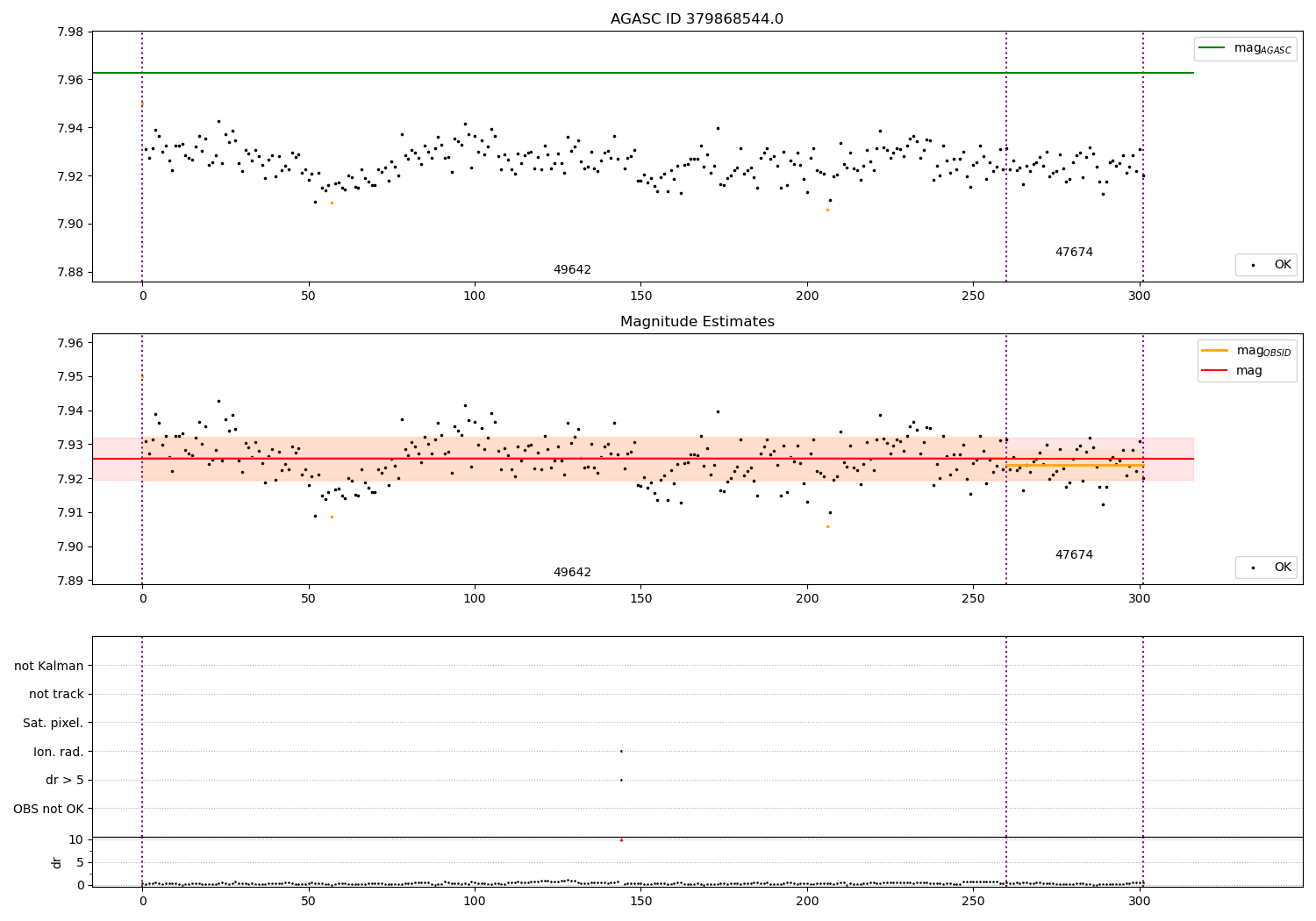Click the data dot in the Ion. rad. row
1316x921 pixels.
621,751
